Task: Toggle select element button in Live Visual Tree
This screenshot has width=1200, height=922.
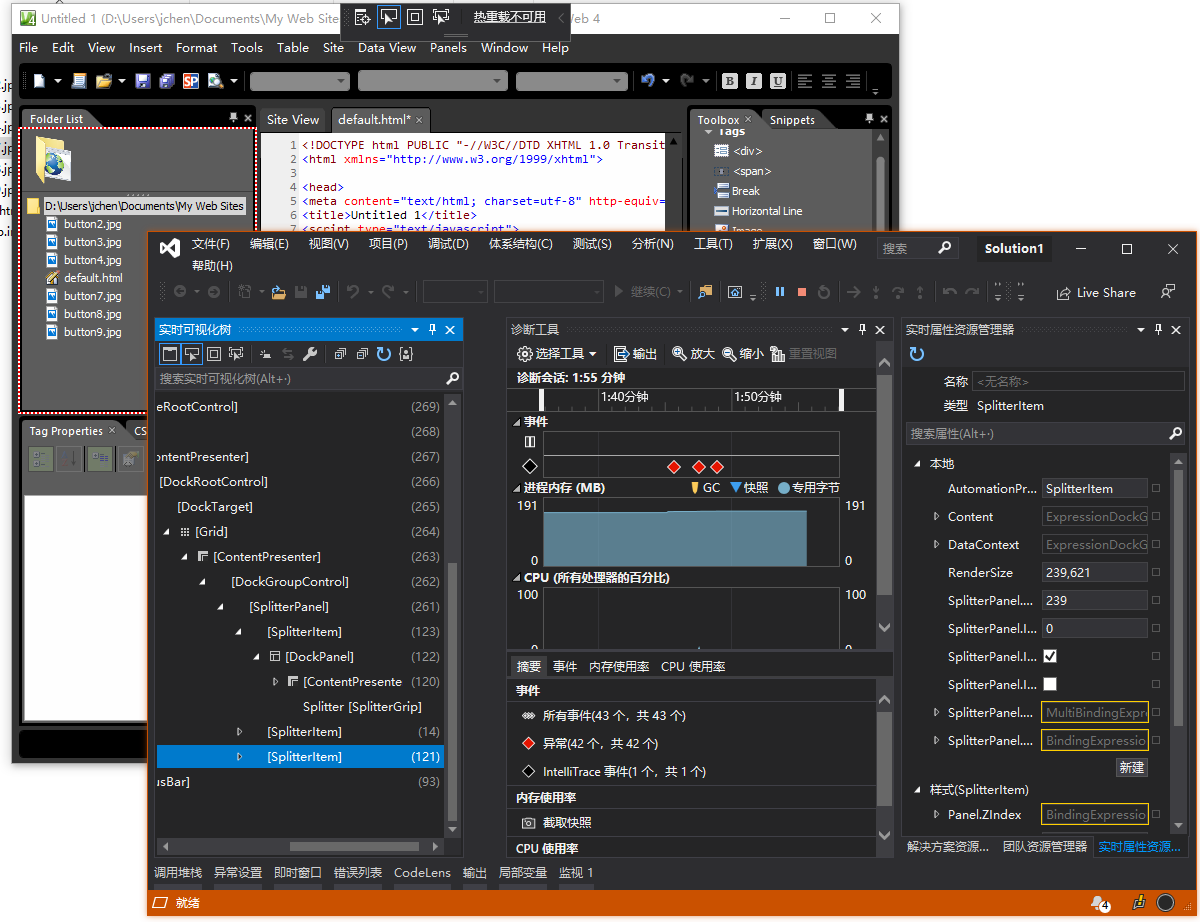Action: point(192,354)
